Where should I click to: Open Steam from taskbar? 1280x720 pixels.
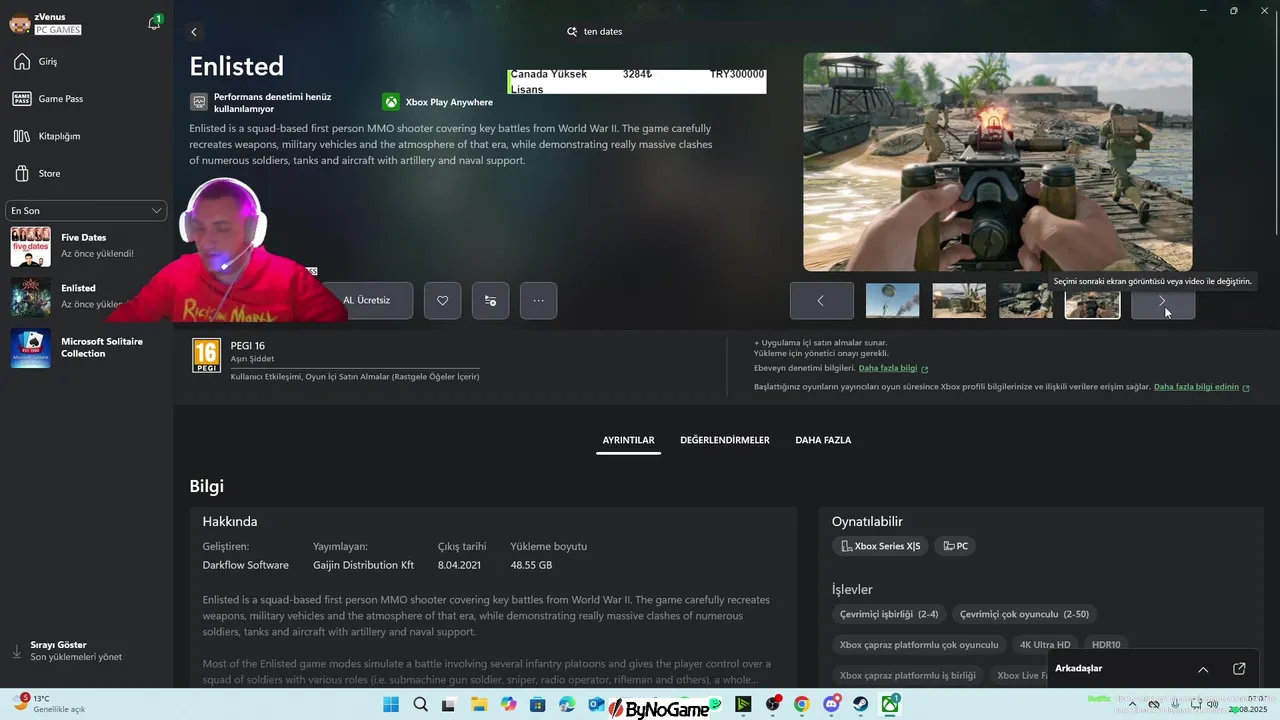coord(861,705)
